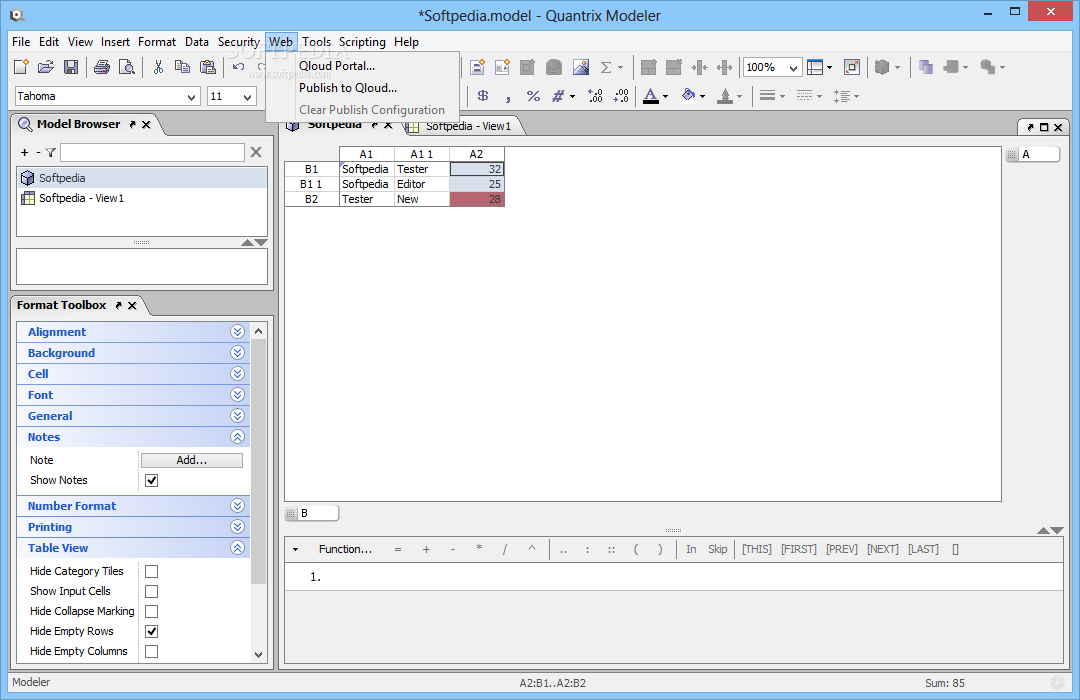1080x700 pixels.
Task: Open the Scripting menu
Action: point(362,42)
